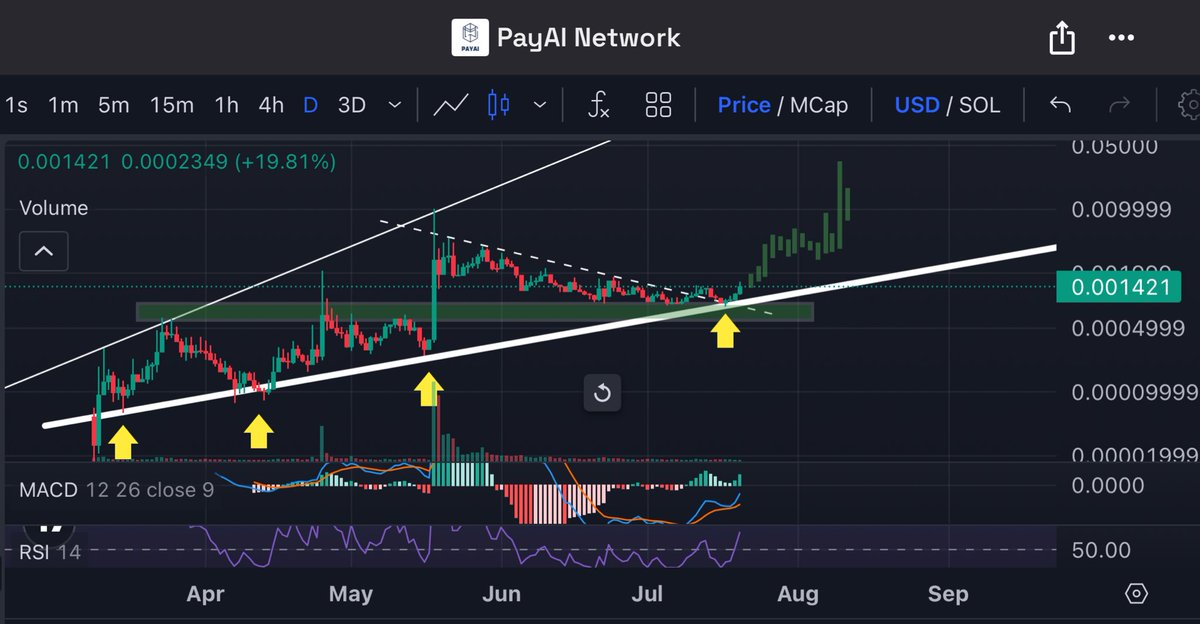The image size is (1200, 624).
Task: Open the chart layout grid icon
Action: click(x=658, y=105)
